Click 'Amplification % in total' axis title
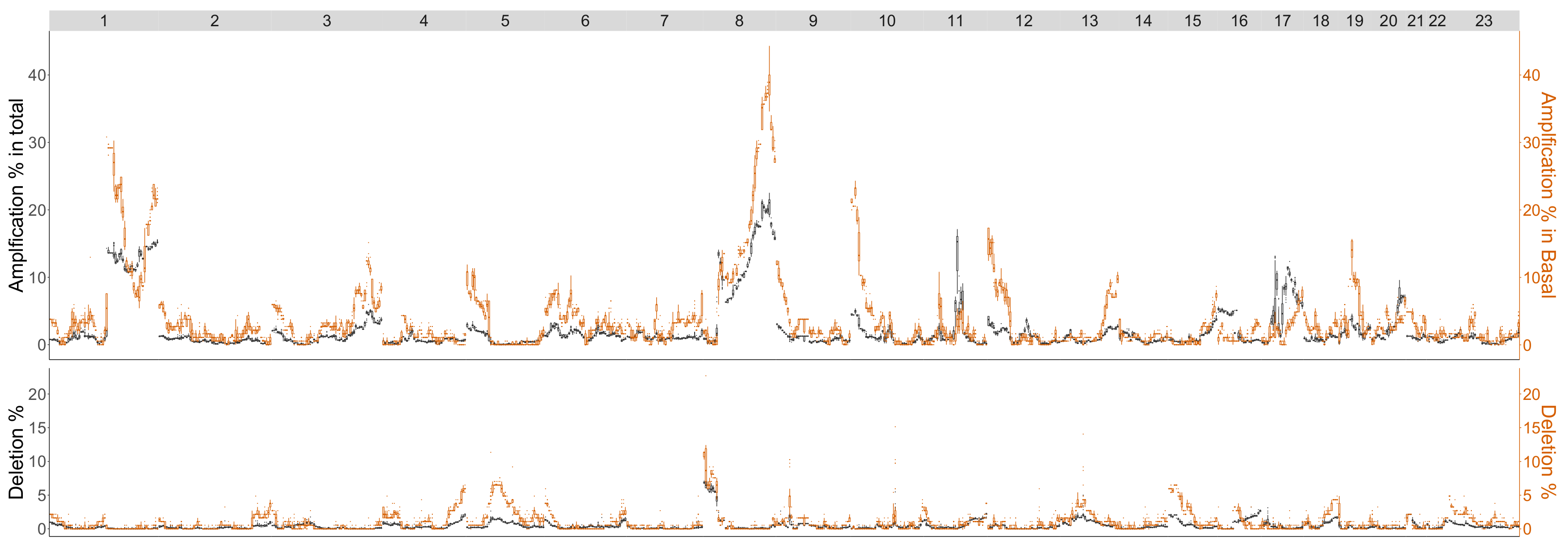 (x=17, y=195)
